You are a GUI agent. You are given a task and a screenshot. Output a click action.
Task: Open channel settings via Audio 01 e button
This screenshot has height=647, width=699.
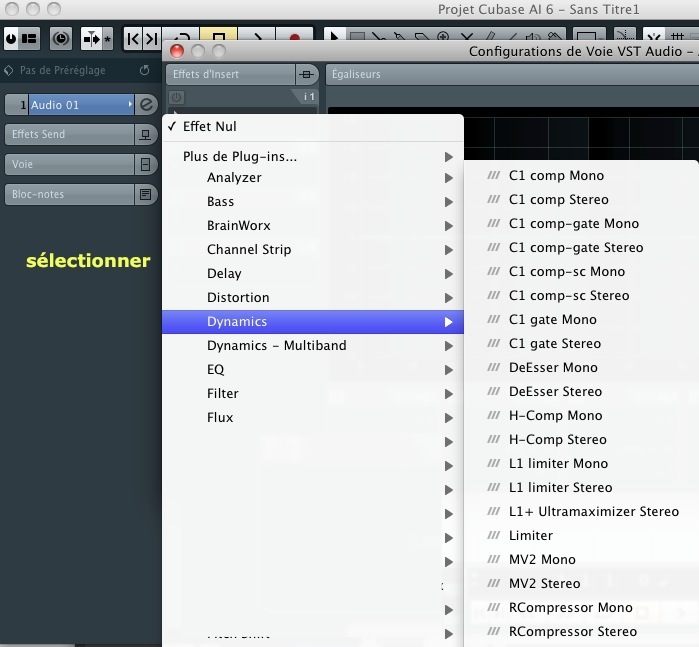pos(146,105)
